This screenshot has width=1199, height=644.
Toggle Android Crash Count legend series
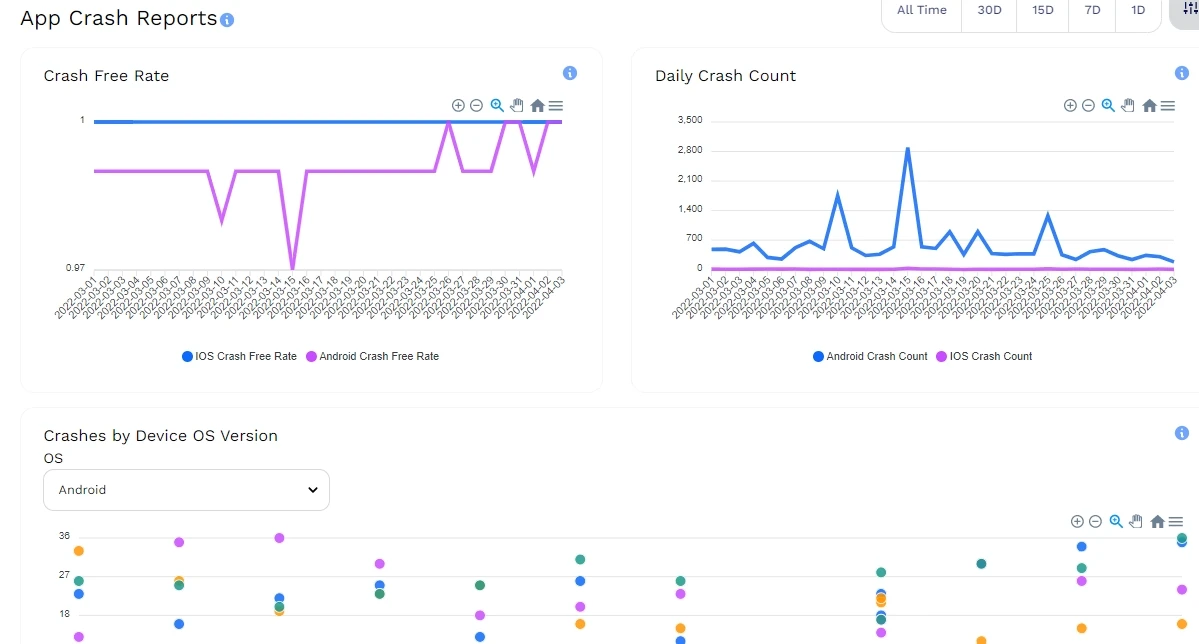(870, 356)
